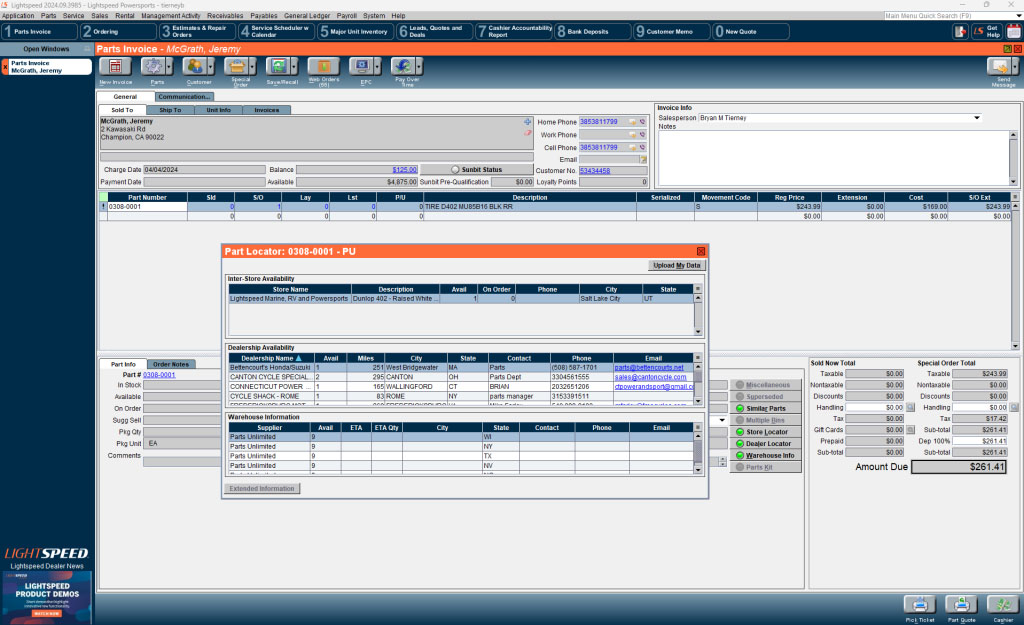The image size is (1024, 625).
Task: Click the Invoice Info Notes scrollbar
Action: pyautogui.click(x=1013, y=159)
